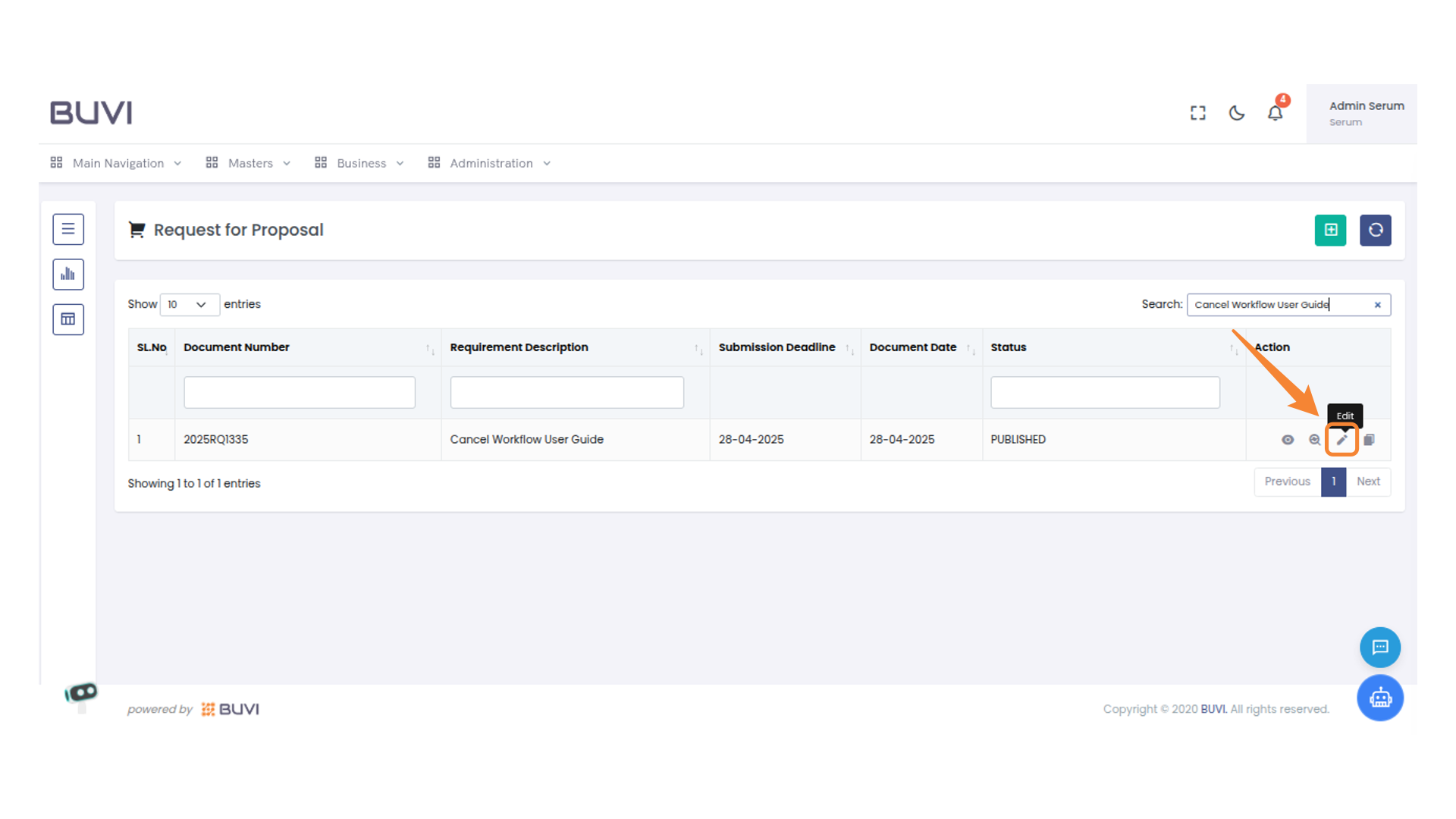Clear the search box with the x
Screen dimensions: 1456x819
pos(1378,305)
